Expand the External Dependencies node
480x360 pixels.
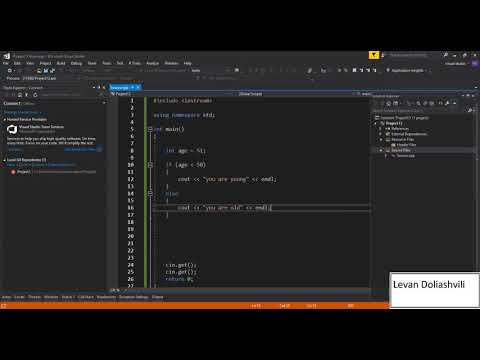coord(381,134)
